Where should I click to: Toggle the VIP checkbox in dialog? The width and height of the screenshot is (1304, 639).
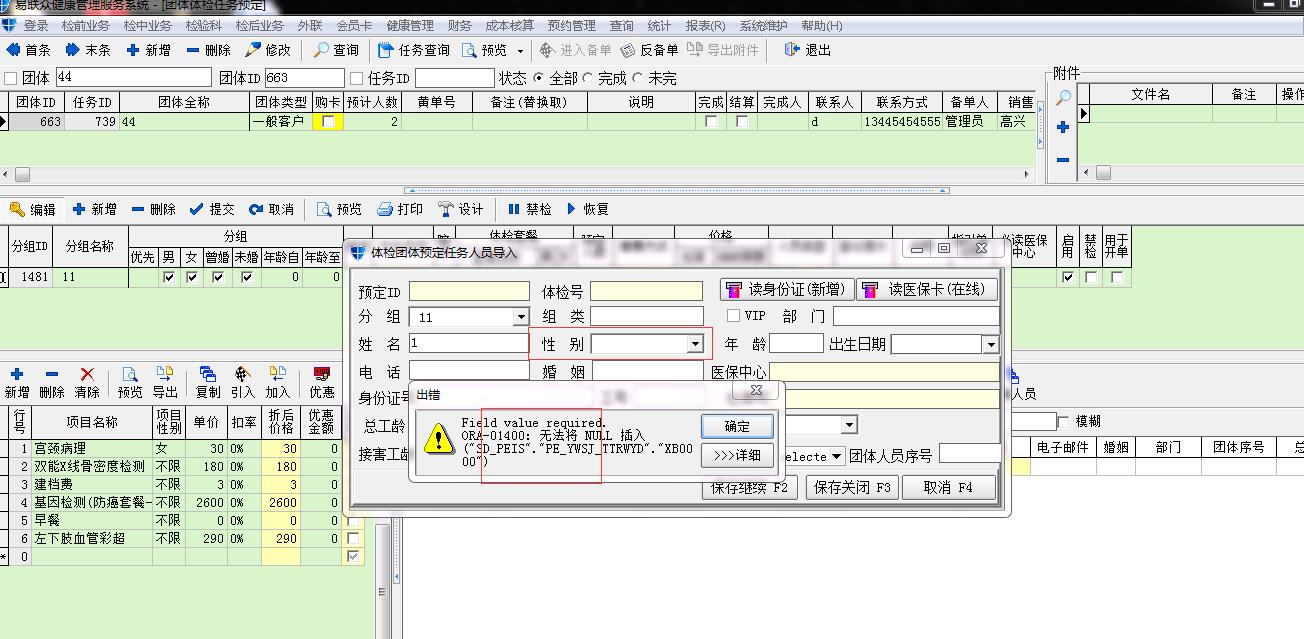(x=734, y=316)
